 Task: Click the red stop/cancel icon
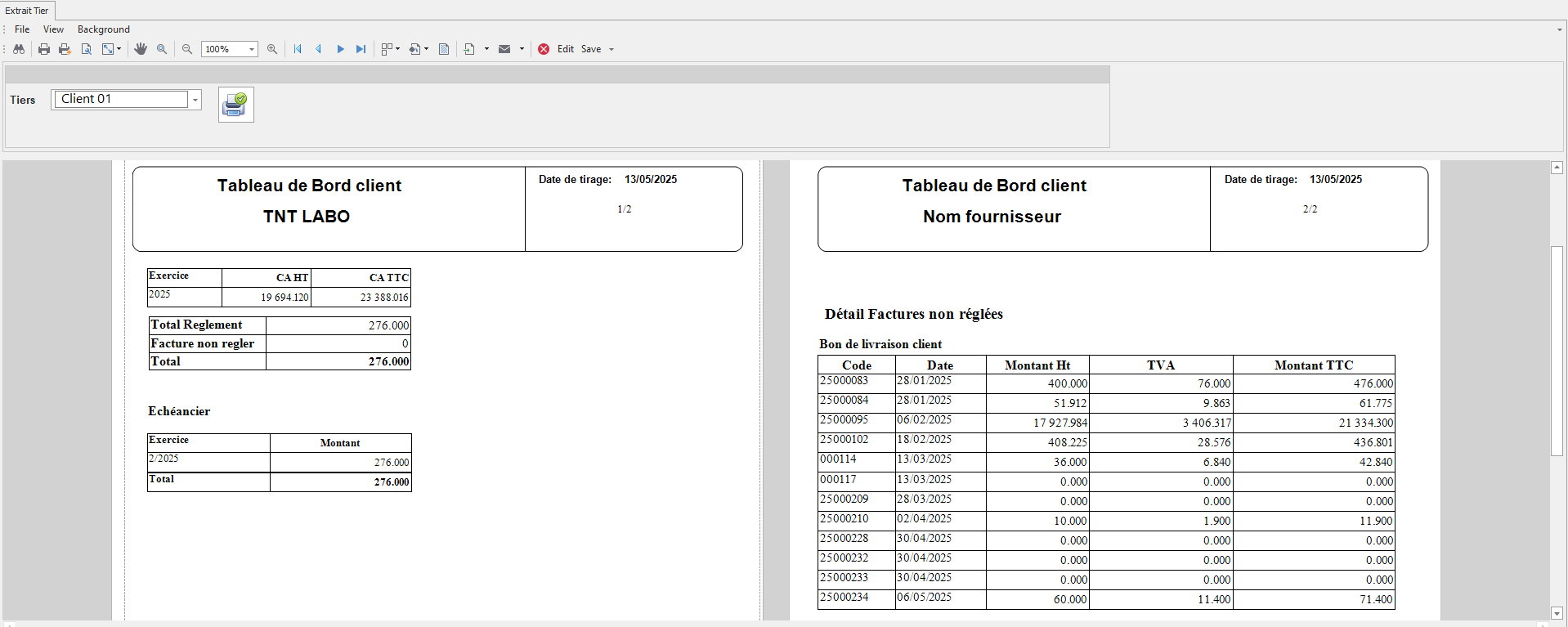point(544,49)
